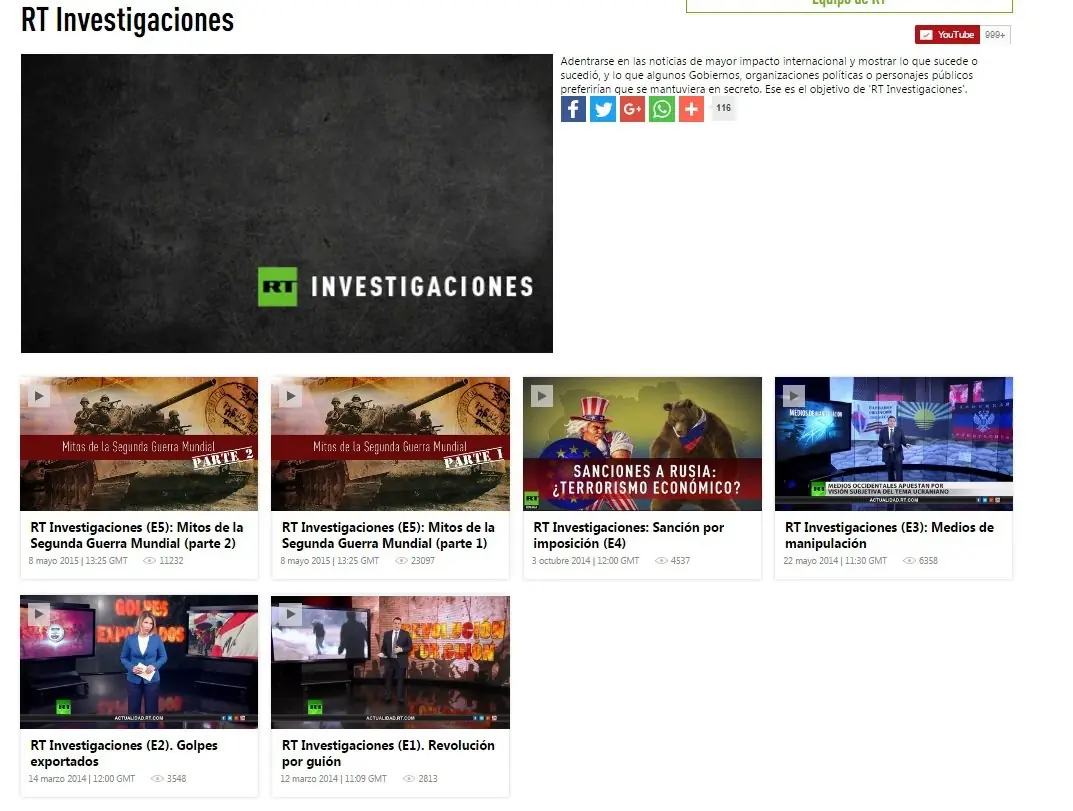Viewport: 1073px width, 811px height.
Task: Open link 'RT Investigaciones (E3): Medios de manipulación'
Action: pyautogui.click(x=889, y=535)
